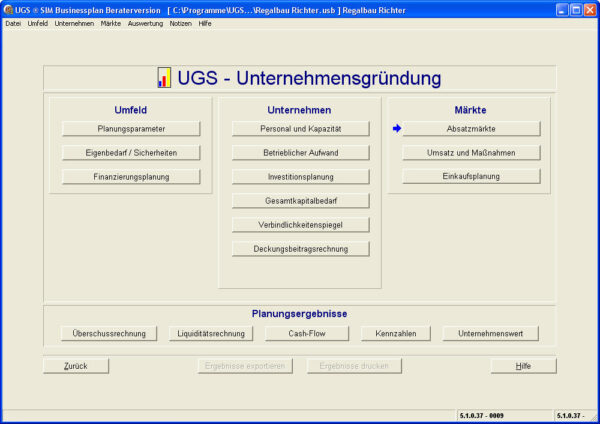Open the Märkte menu in menu bar

(x=111, y=23)
